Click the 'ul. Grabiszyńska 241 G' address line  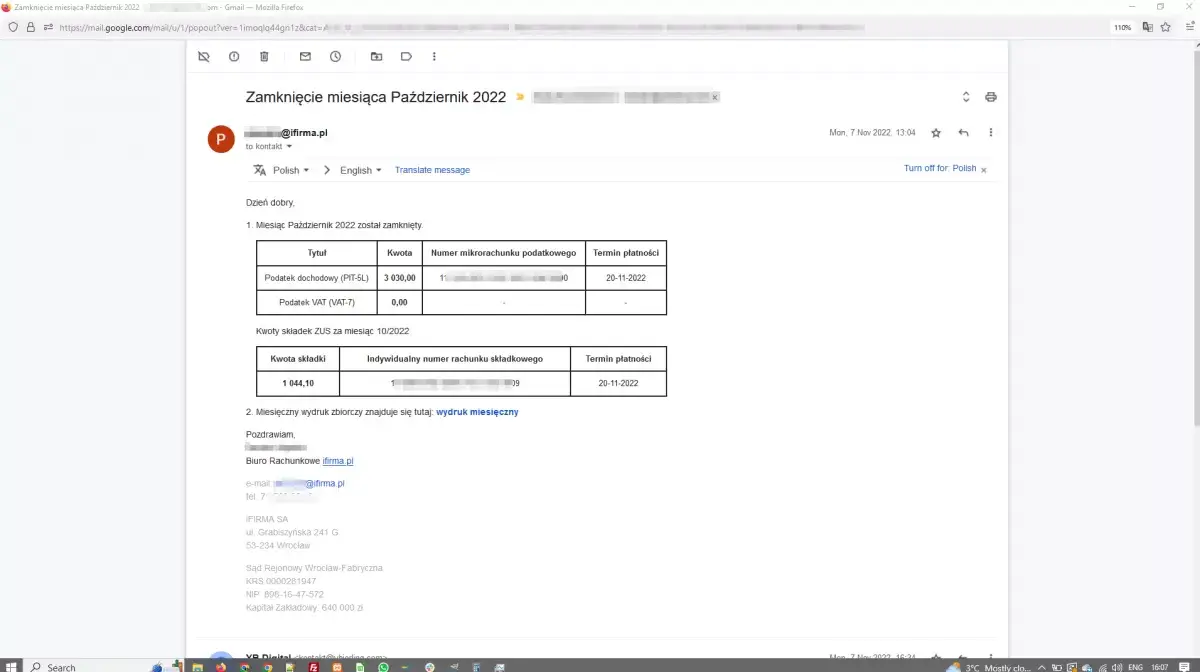[292, 532]
